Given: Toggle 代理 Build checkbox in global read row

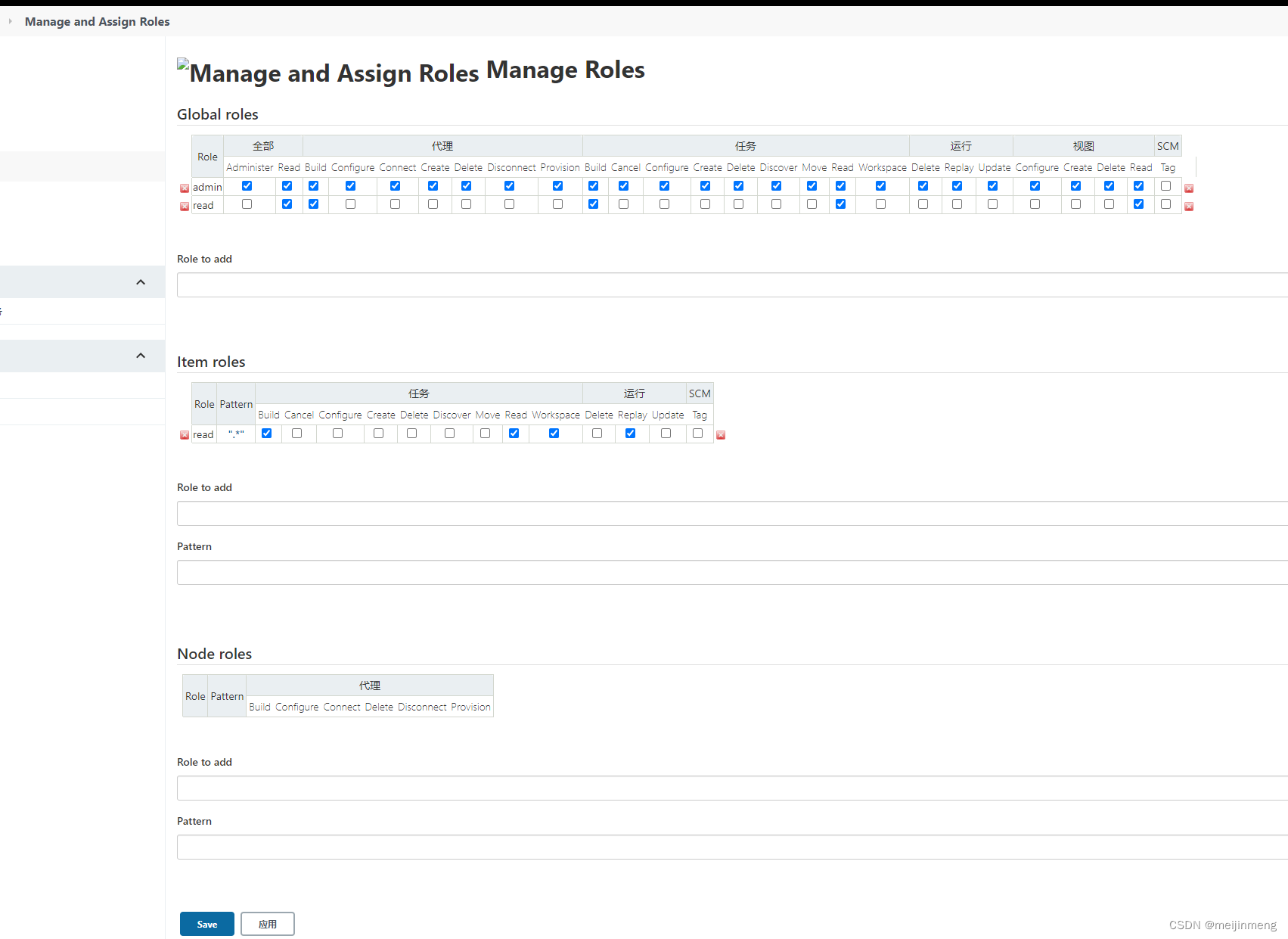Looking at the screenshot, I should point(313,204).
